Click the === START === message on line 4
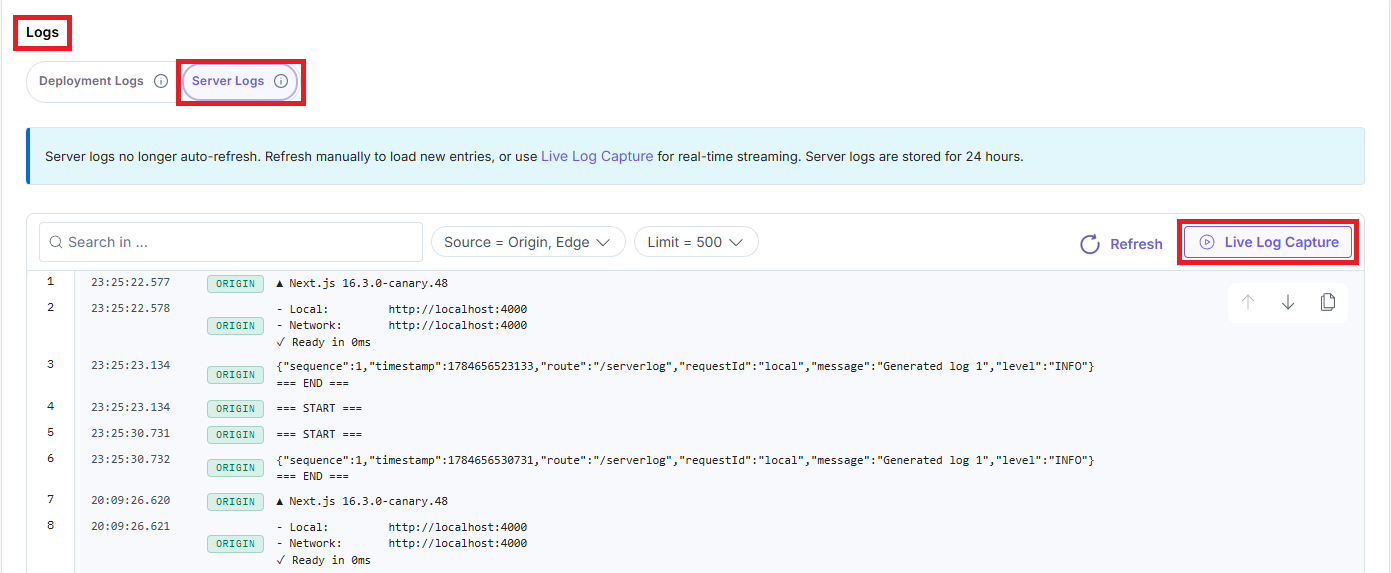The width and height of the screenshot is (1391, 573). (319, 408)
